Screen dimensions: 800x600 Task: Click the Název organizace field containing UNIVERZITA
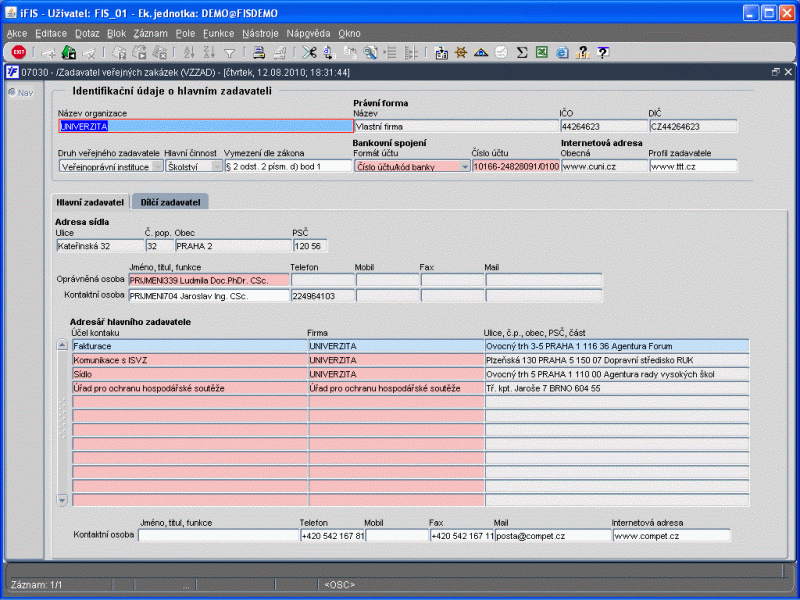pos(206,126)
